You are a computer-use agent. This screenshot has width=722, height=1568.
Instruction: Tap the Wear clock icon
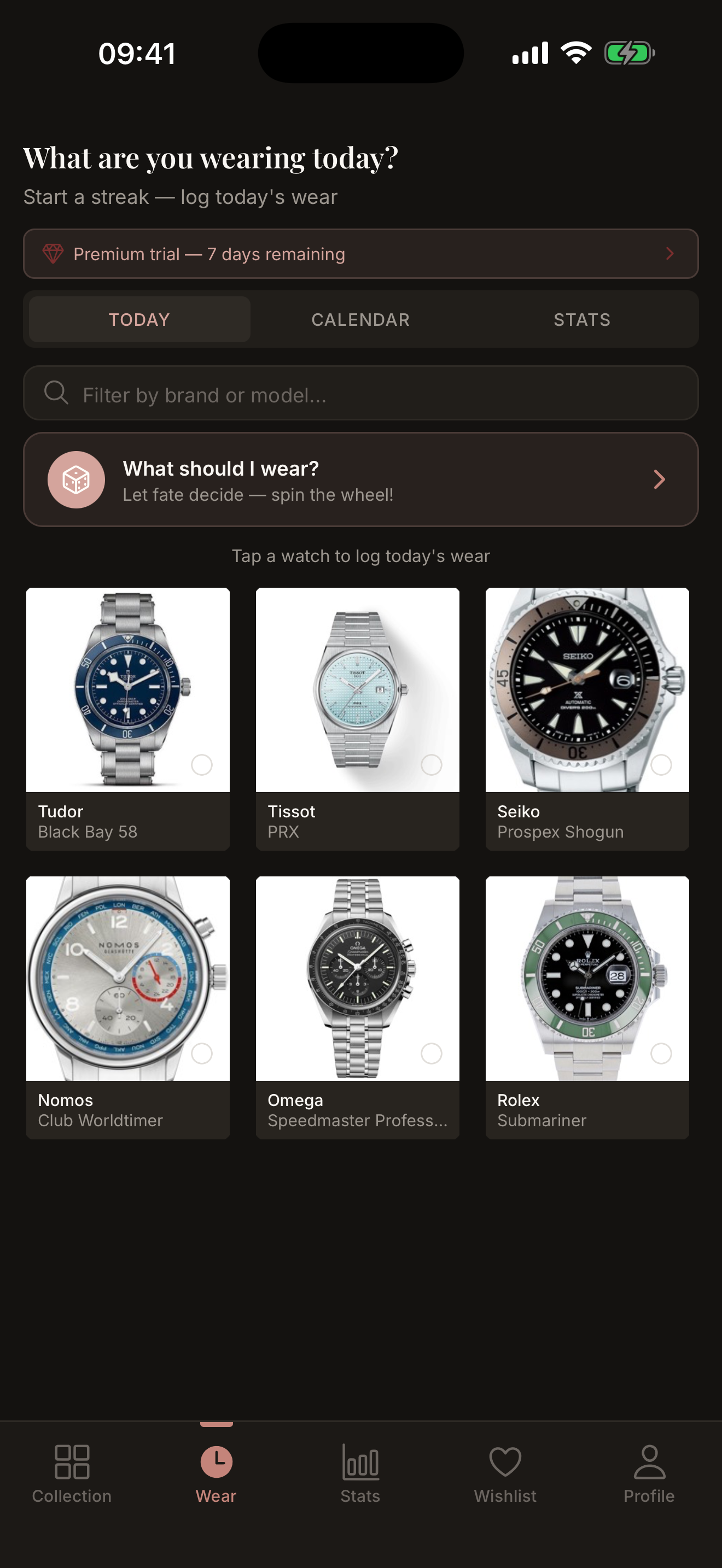216,1461
